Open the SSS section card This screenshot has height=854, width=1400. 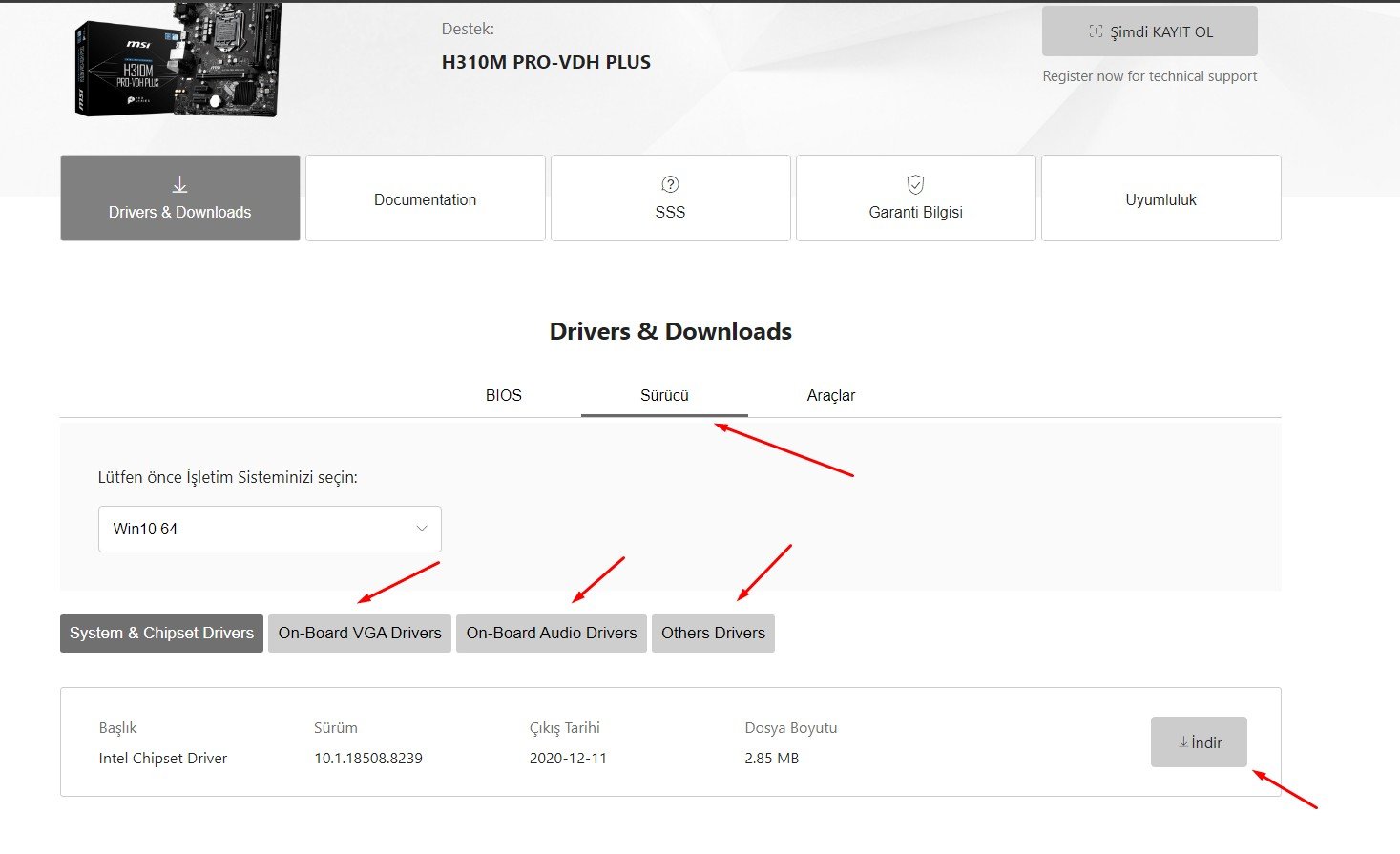[x=671, y=198]
